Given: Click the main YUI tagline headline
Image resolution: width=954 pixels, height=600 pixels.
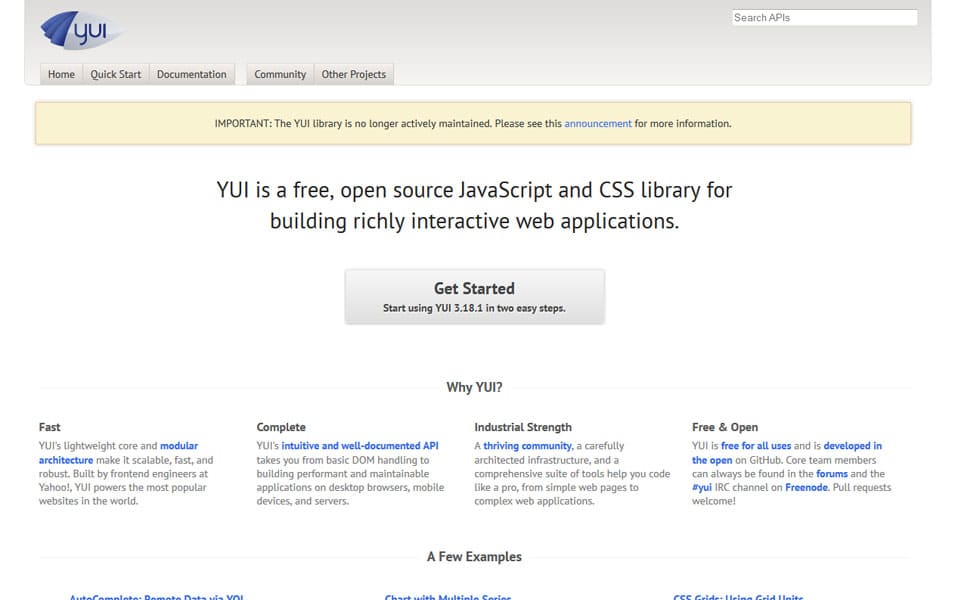Looking at the screenshot, I should tap(475, 205).
